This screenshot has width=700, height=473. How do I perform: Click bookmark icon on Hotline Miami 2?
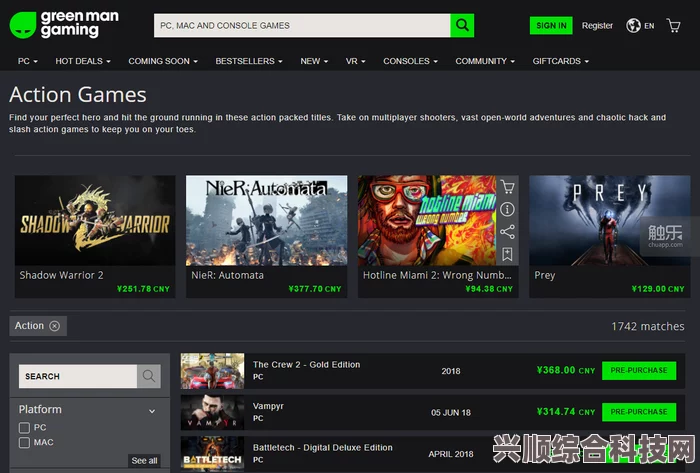(507, 254)
